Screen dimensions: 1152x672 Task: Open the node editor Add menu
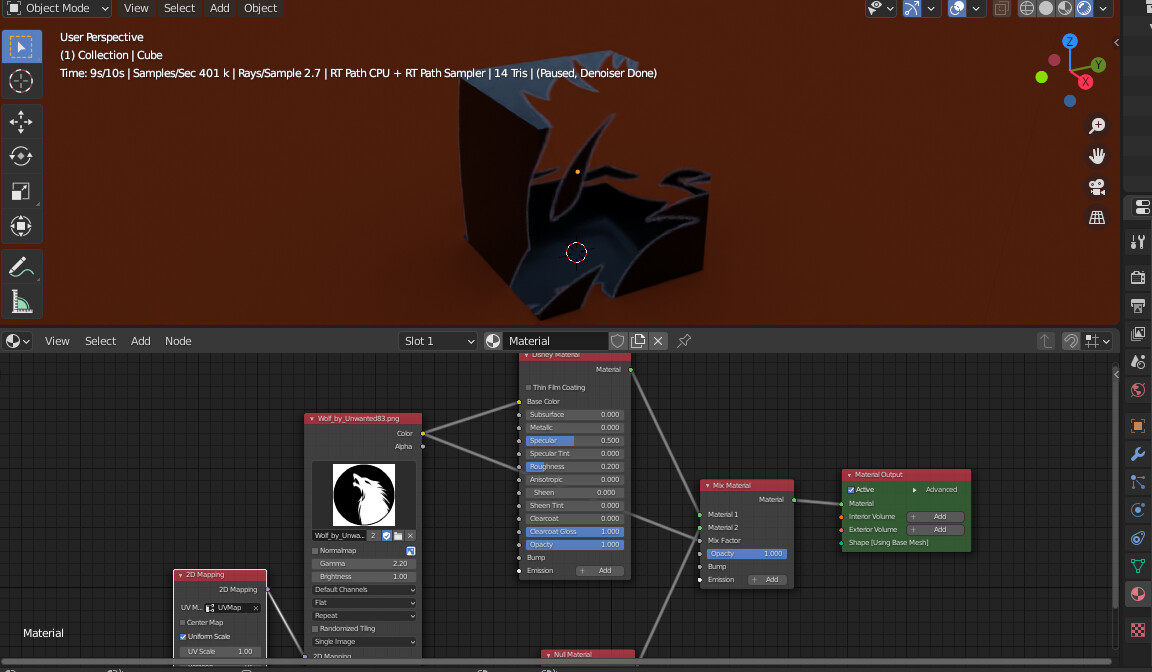[140, 341]
